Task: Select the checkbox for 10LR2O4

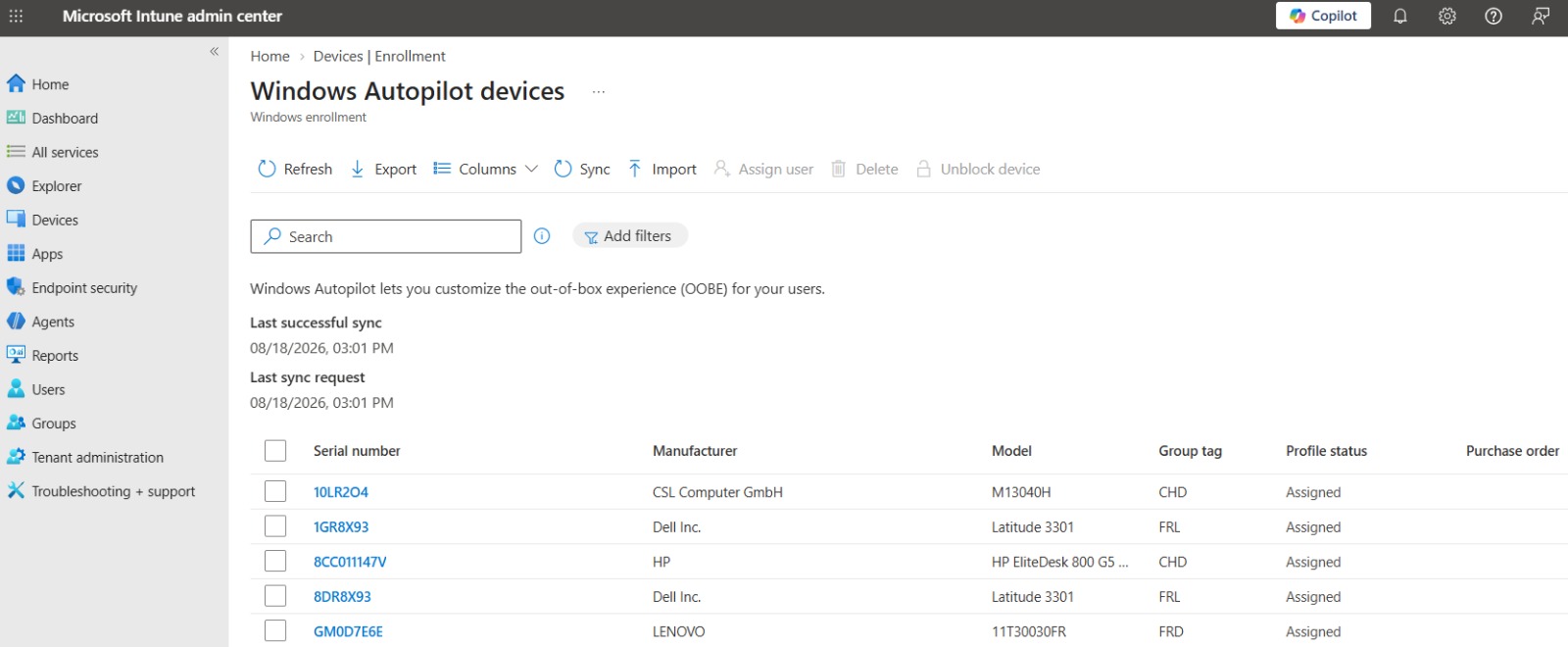Action: click(275, 492)
